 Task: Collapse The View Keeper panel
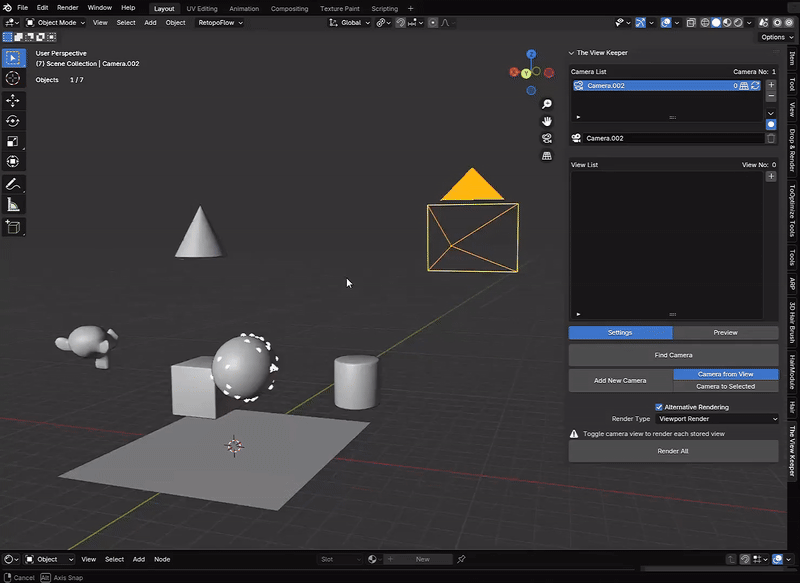pos(571,53)
